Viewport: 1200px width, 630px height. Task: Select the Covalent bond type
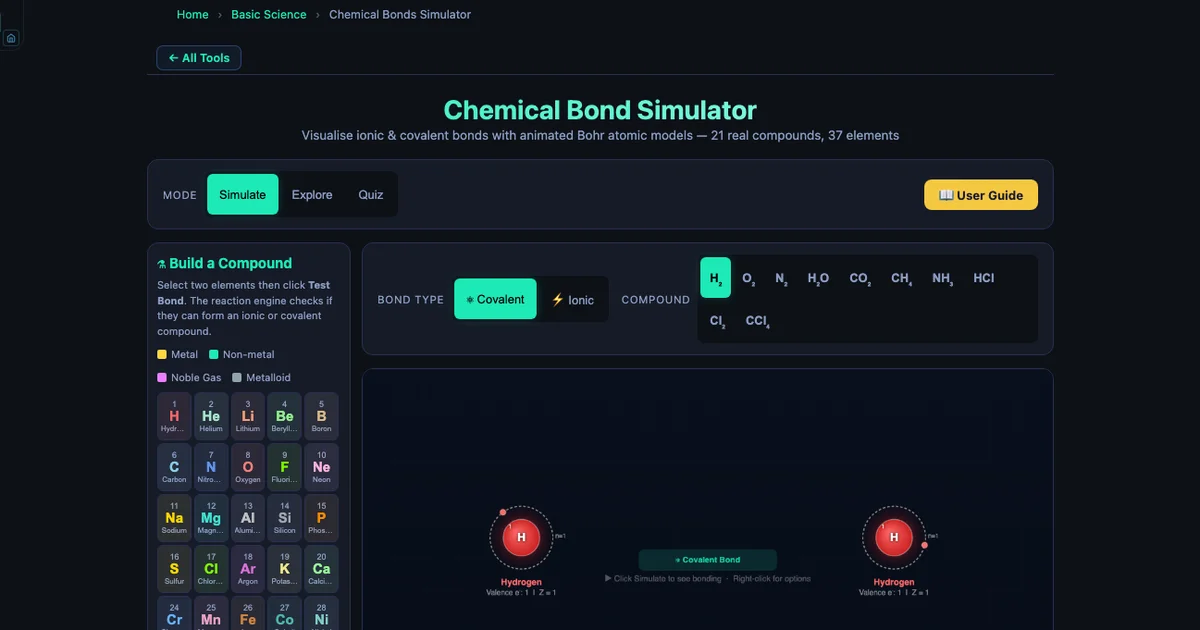(495, 299)
